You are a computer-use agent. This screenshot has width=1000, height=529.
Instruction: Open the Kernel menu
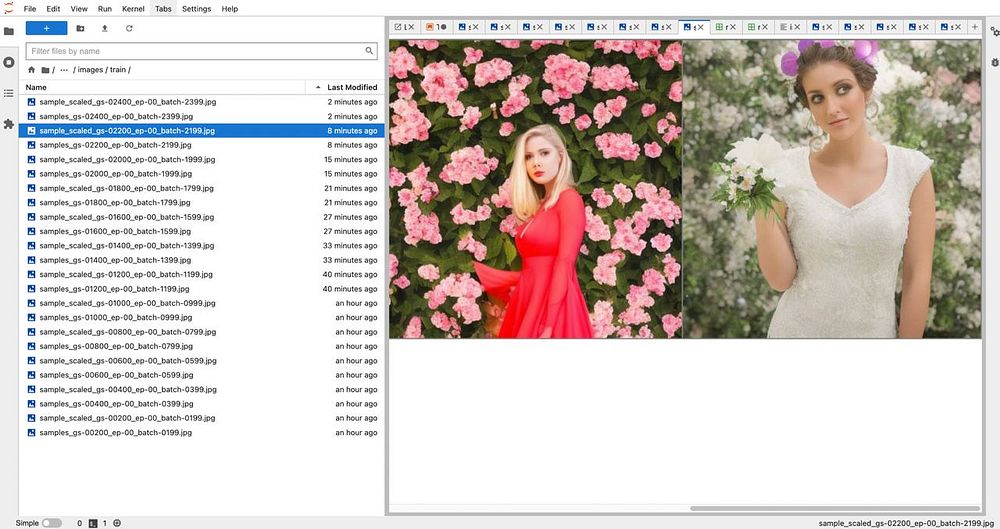pos(133,8)
